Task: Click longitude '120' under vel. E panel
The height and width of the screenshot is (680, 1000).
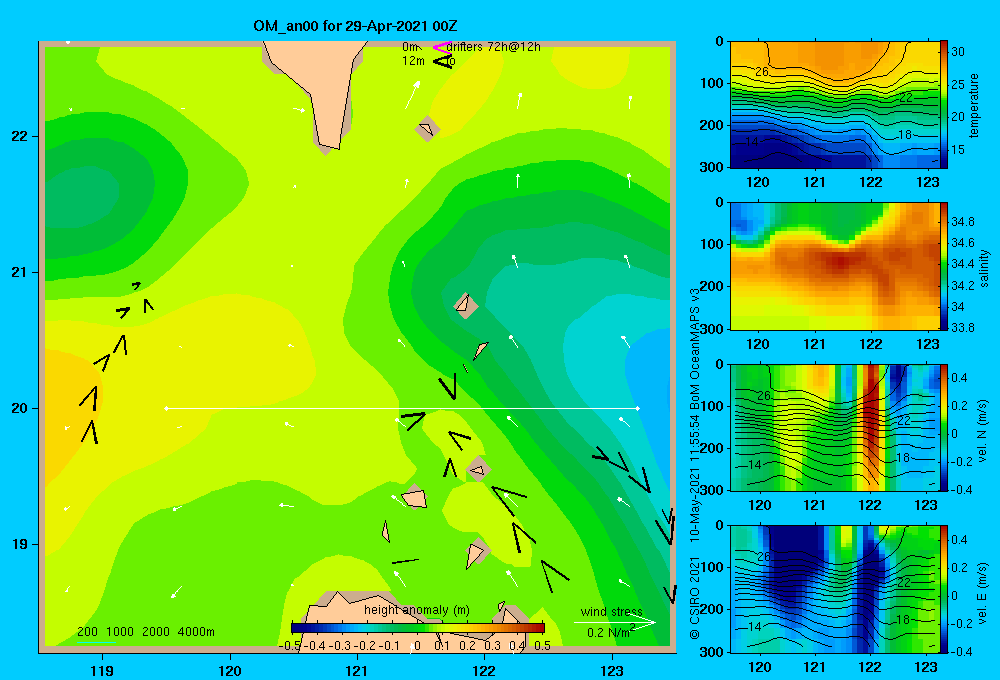Action: 758,667
